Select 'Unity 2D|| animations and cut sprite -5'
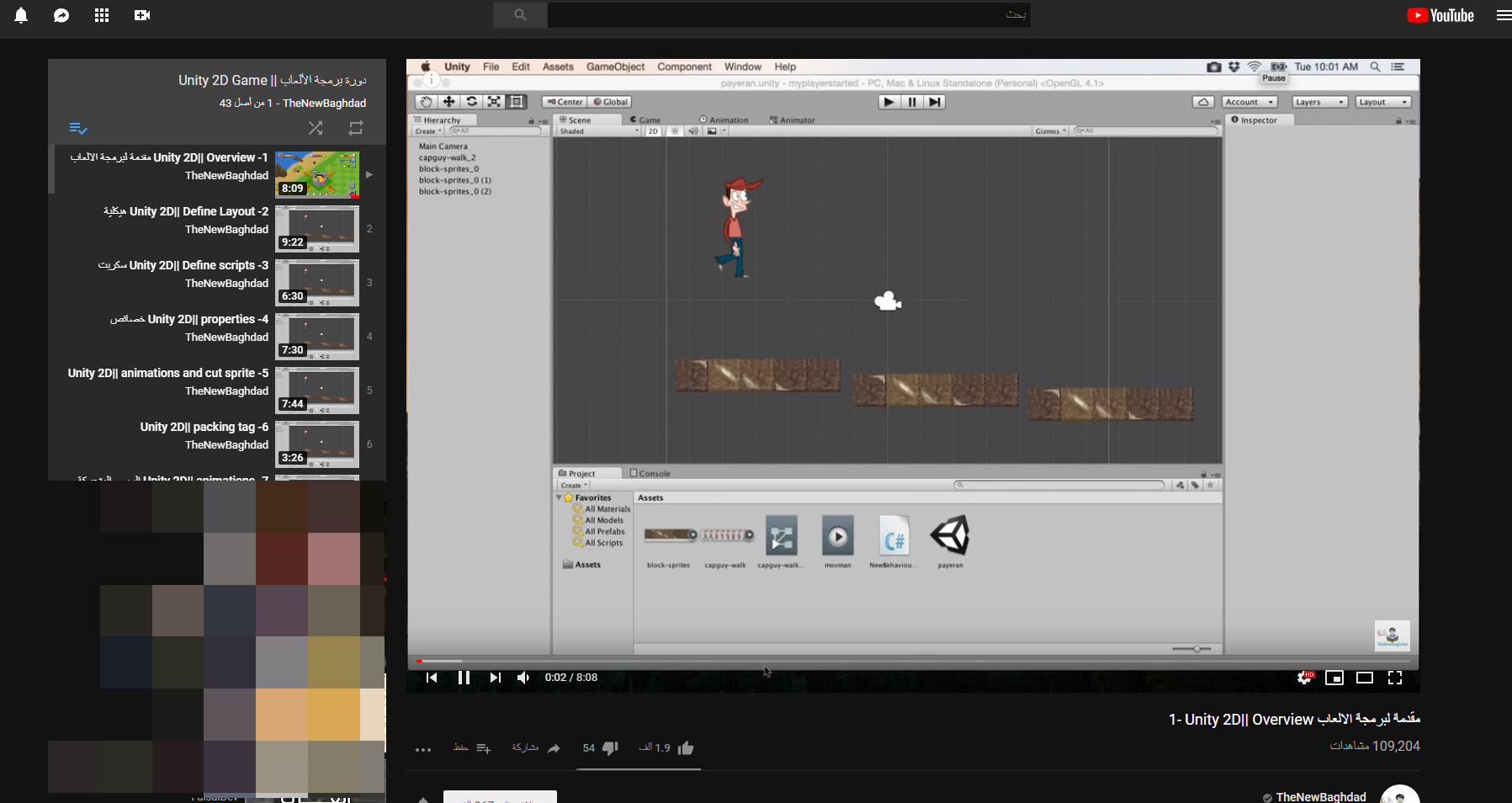This screenshot has width=1512, height=803. tap(168, 373)
